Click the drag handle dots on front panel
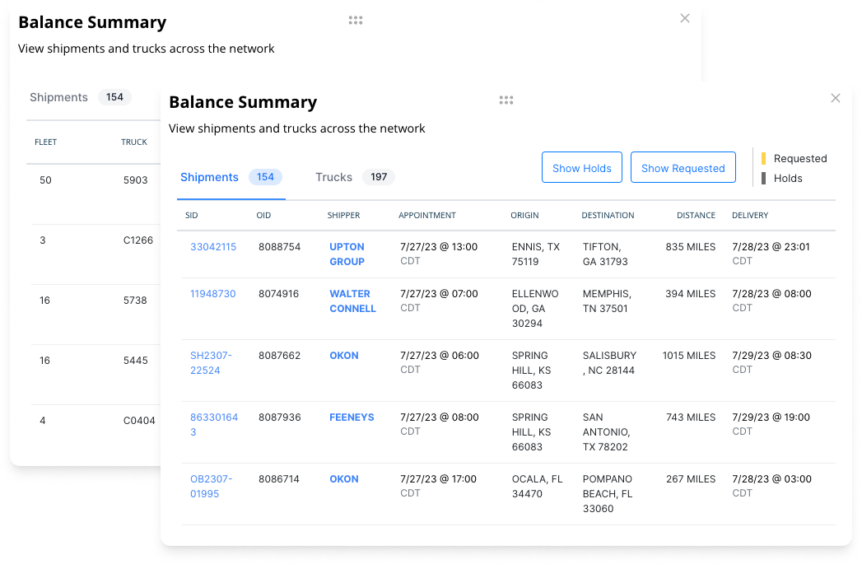862x564 pixels. [x=506, y=100]
